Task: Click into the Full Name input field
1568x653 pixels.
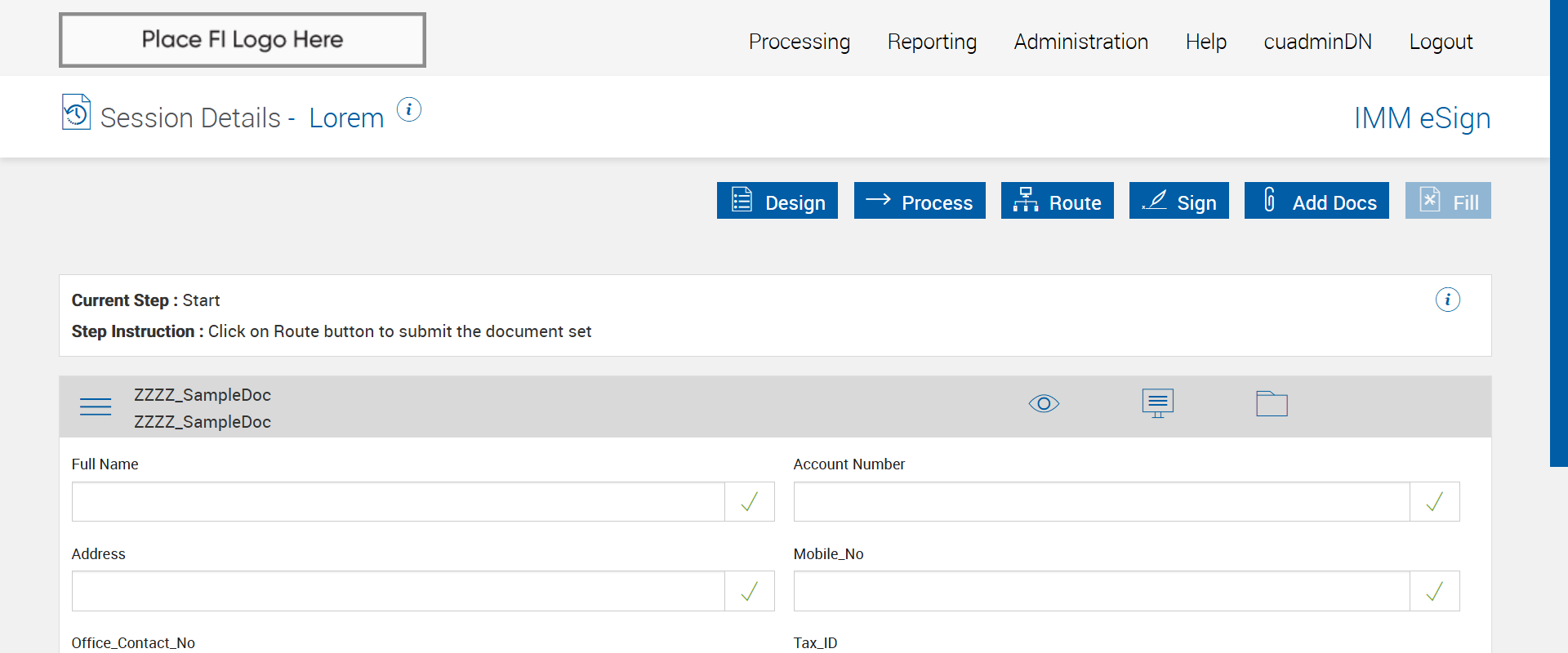Action: pos(398,502)
